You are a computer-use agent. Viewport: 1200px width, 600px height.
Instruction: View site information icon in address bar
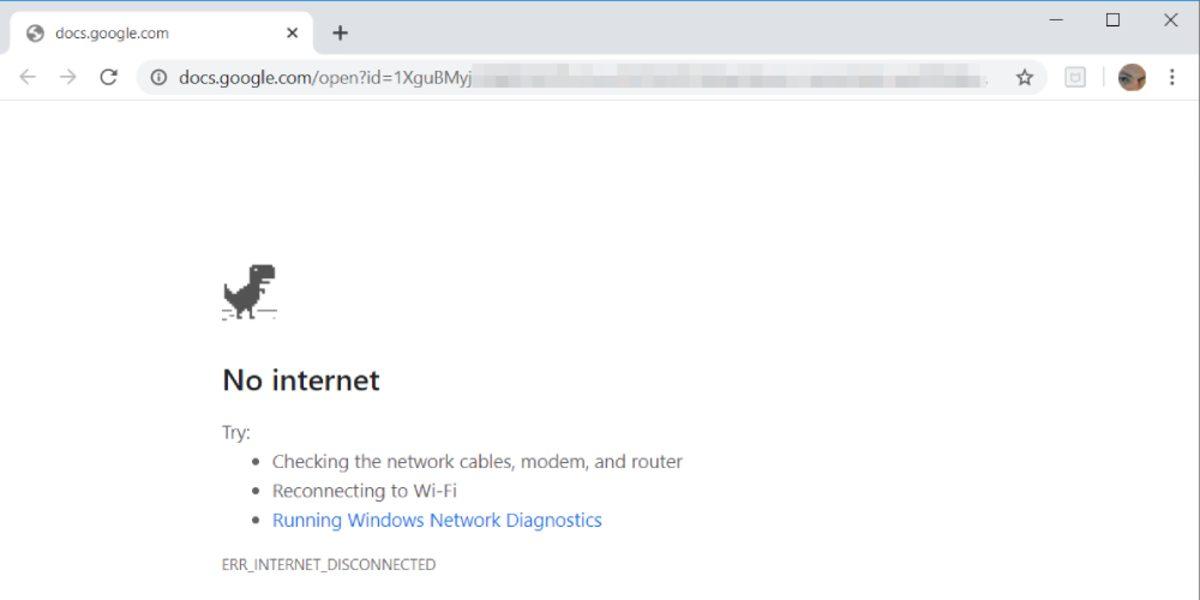158,77
